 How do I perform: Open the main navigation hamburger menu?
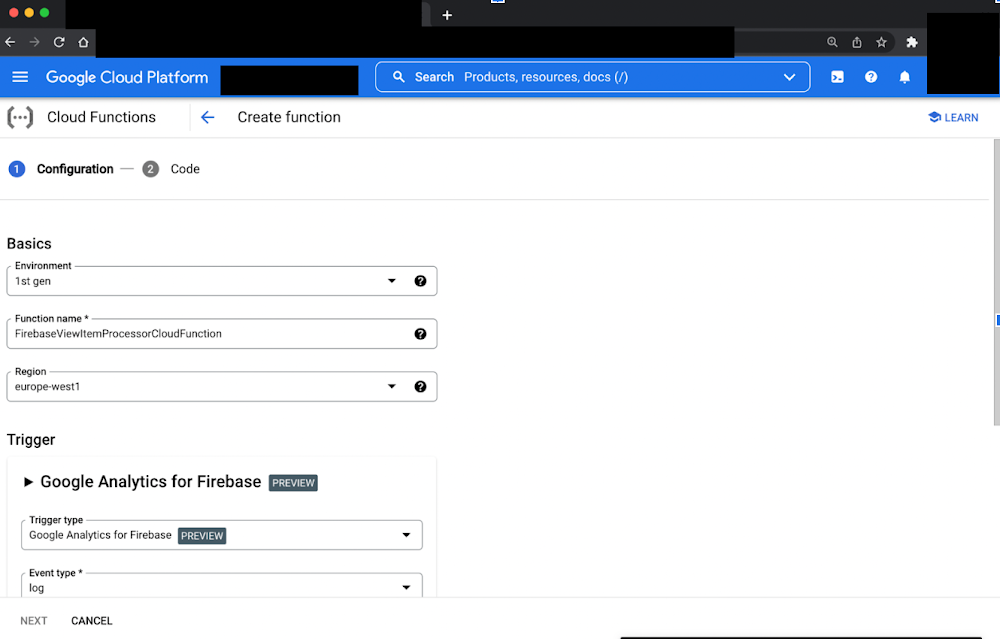[x=20, y=77]
